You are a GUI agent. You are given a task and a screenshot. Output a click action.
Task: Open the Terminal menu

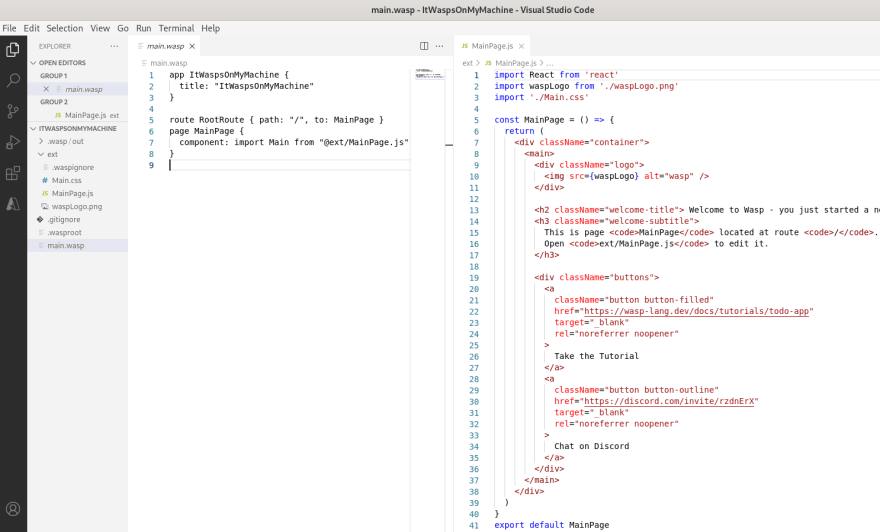pos(176,28)
